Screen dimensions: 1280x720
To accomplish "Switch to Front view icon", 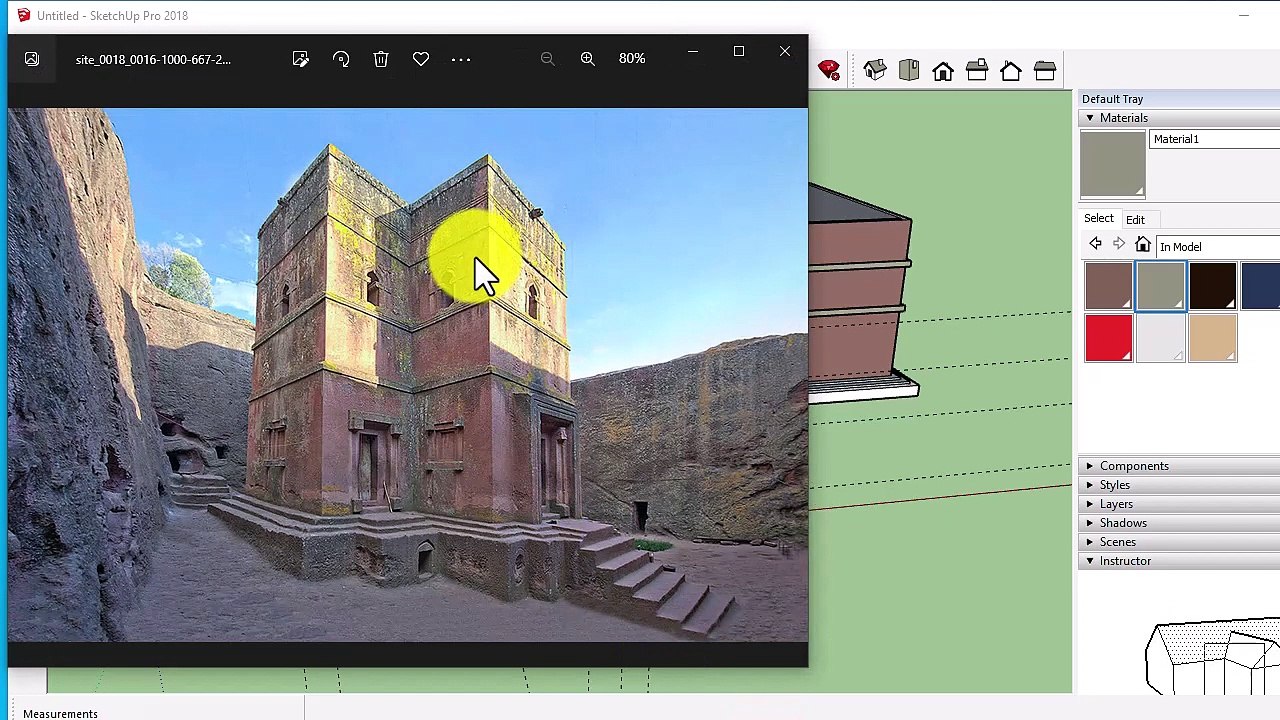I will 943,70.
